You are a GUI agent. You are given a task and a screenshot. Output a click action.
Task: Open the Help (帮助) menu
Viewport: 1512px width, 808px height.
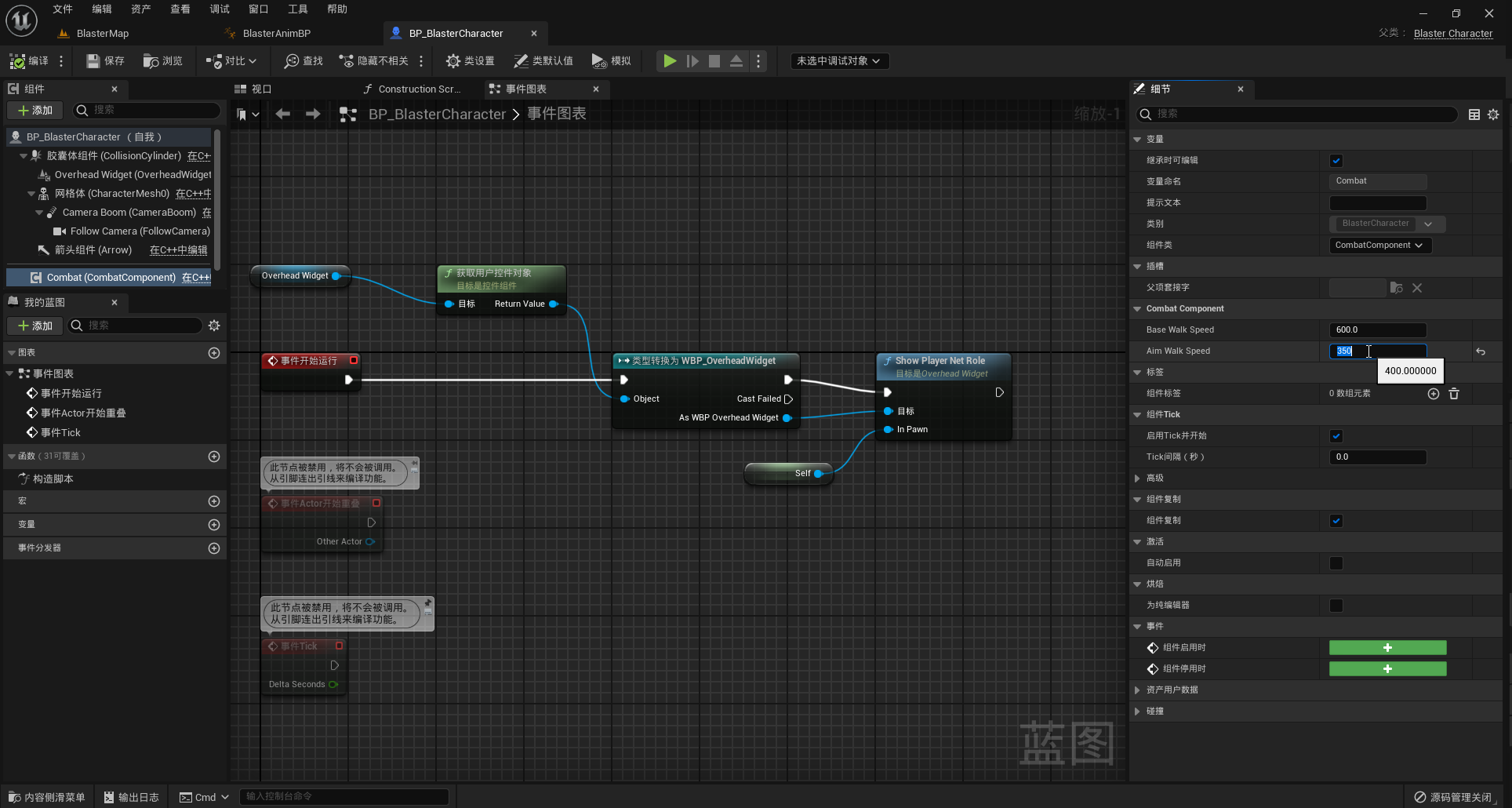pyautogui.click(x=337, y=9)
